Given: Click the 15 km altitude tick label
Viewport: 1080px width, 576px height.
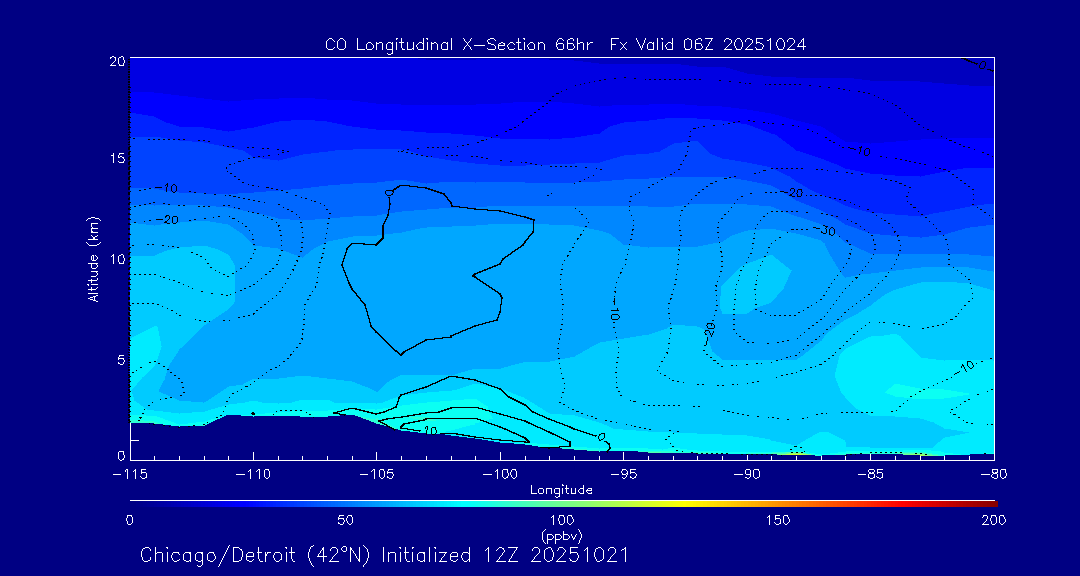Looking at the screenshot, I should pos(116,158).
